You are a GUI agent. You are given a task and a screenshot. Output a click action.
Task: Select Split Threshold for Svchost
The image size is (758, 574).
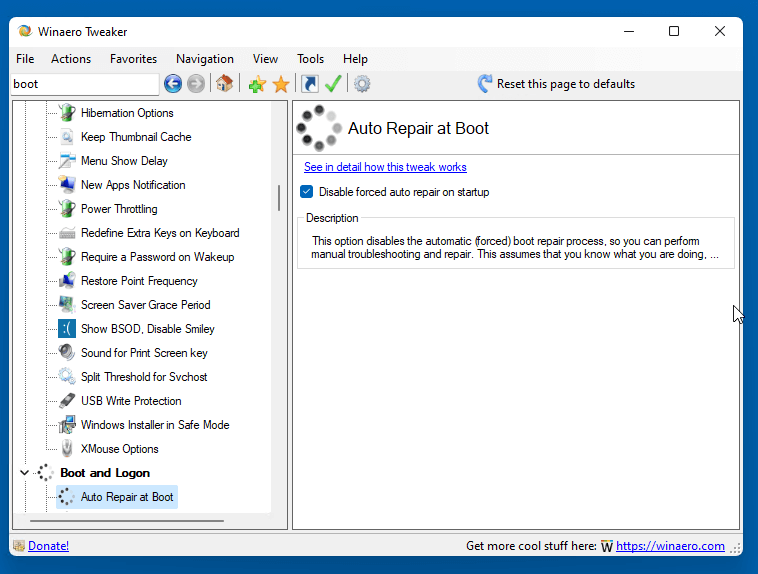tap(144, 377)
